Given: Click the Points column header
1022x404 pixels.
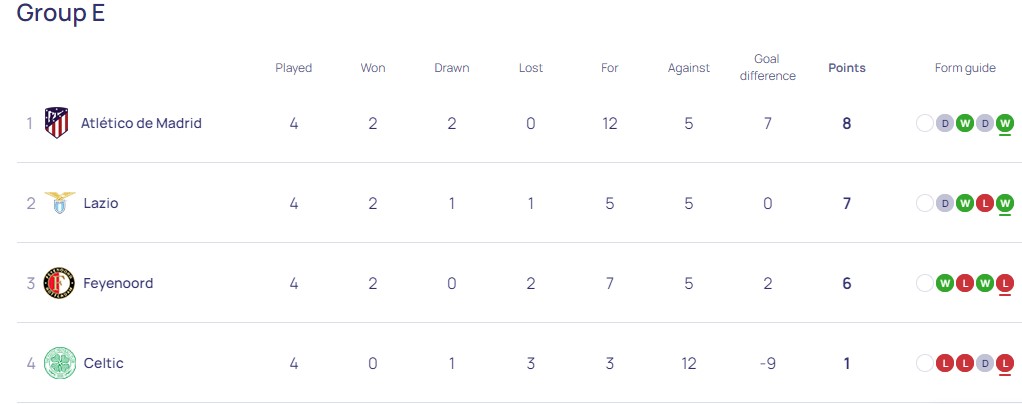Looking at the screenshot, I should [x=847, y=68].
